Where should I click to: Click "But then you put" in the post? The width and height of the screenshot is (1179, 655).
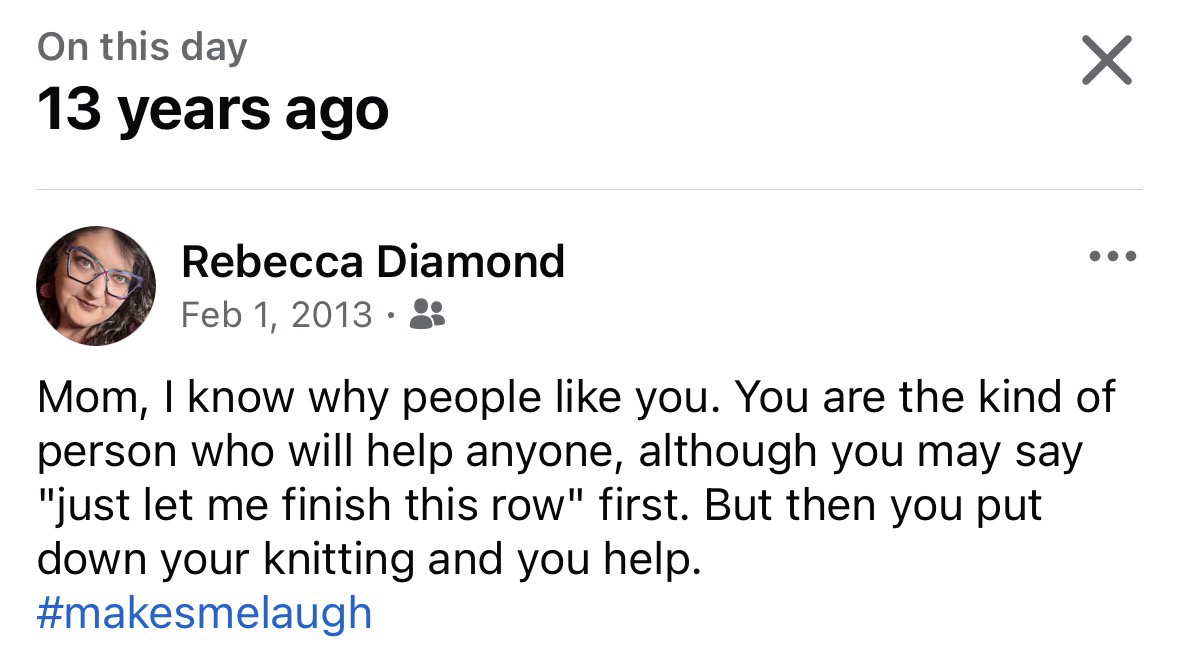tap(873, 505)
